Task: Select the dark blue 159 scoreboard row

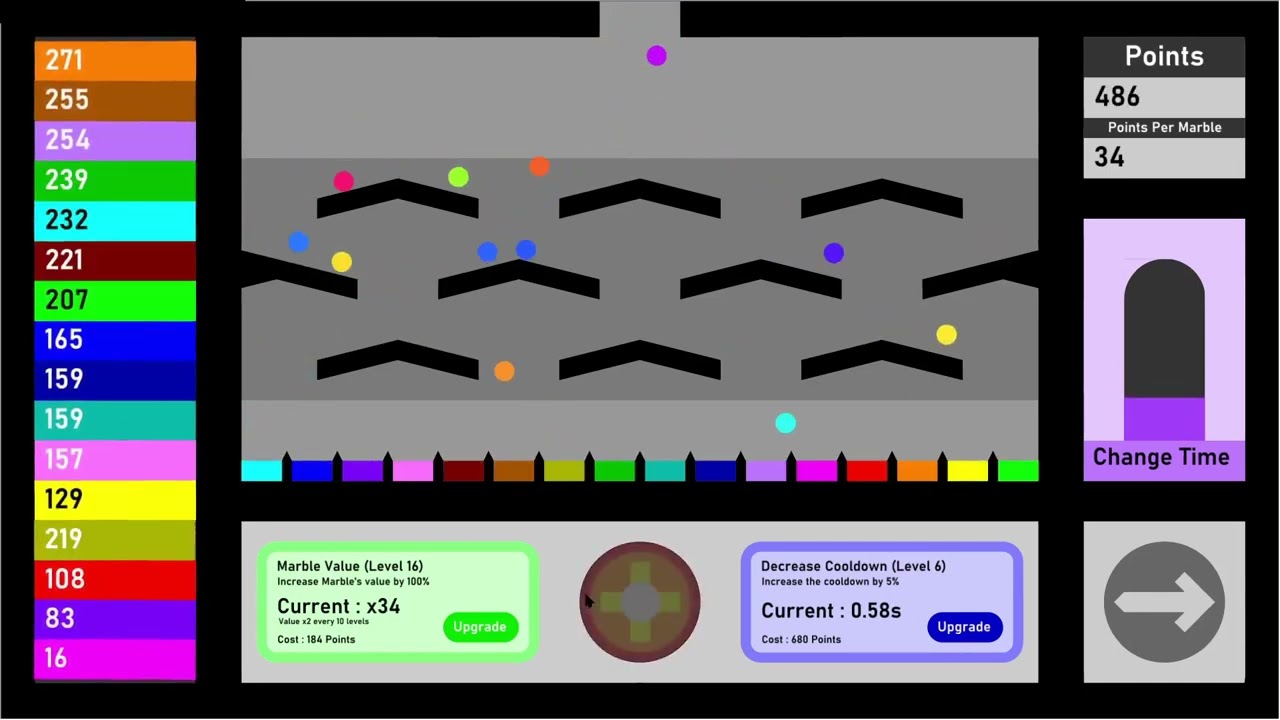Action: point(115,379)
